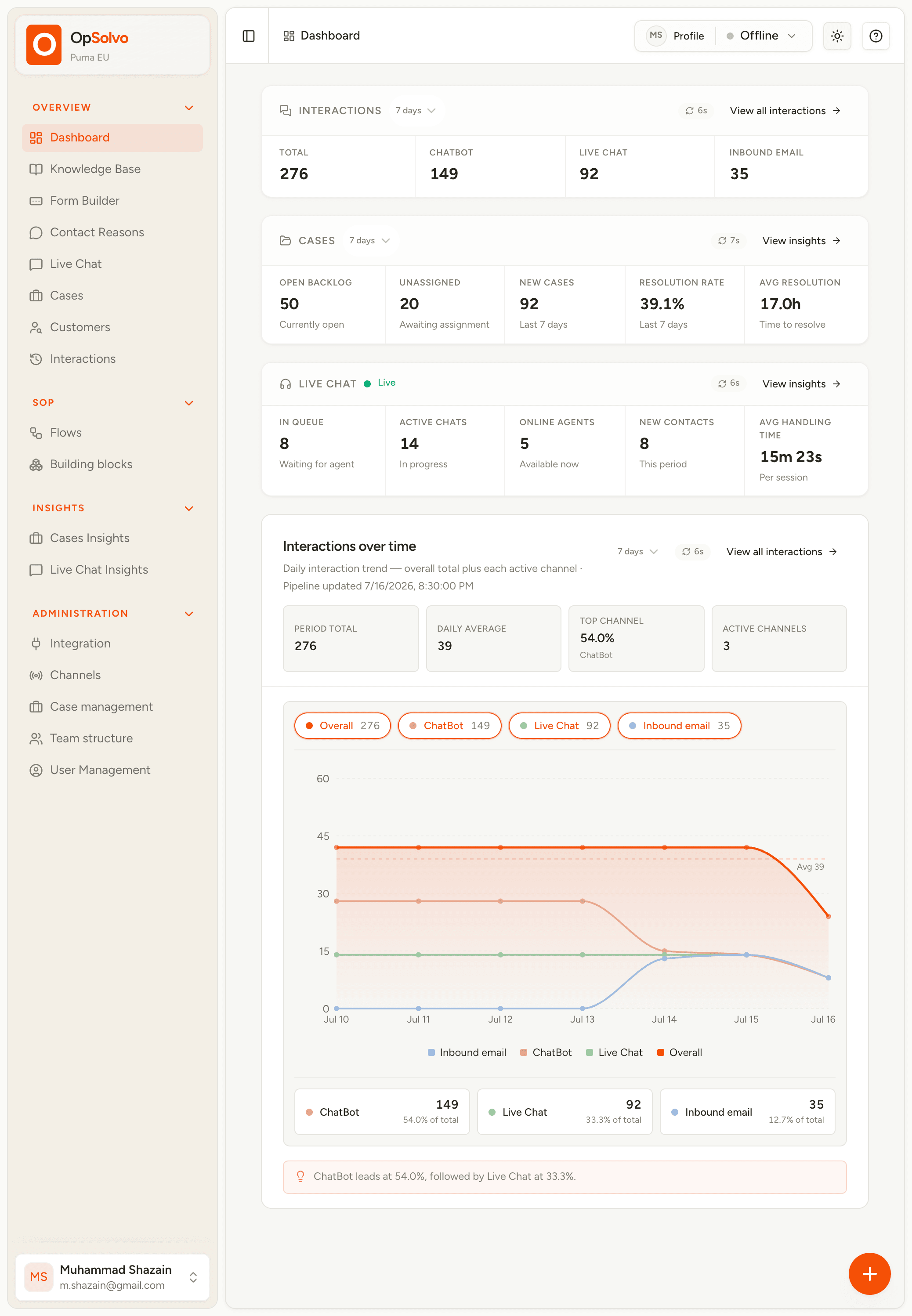
Task: Toggle Live Chat in chart legend
Action: (614, 1052)
